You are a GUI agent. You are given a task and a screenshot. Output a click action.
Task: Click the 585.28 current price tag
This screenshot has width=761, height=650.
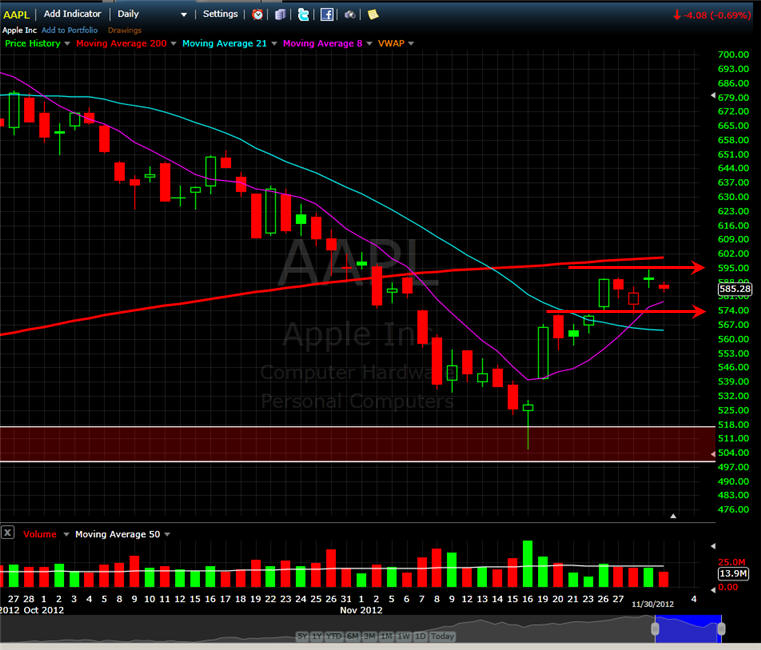[x=735, y=289]
